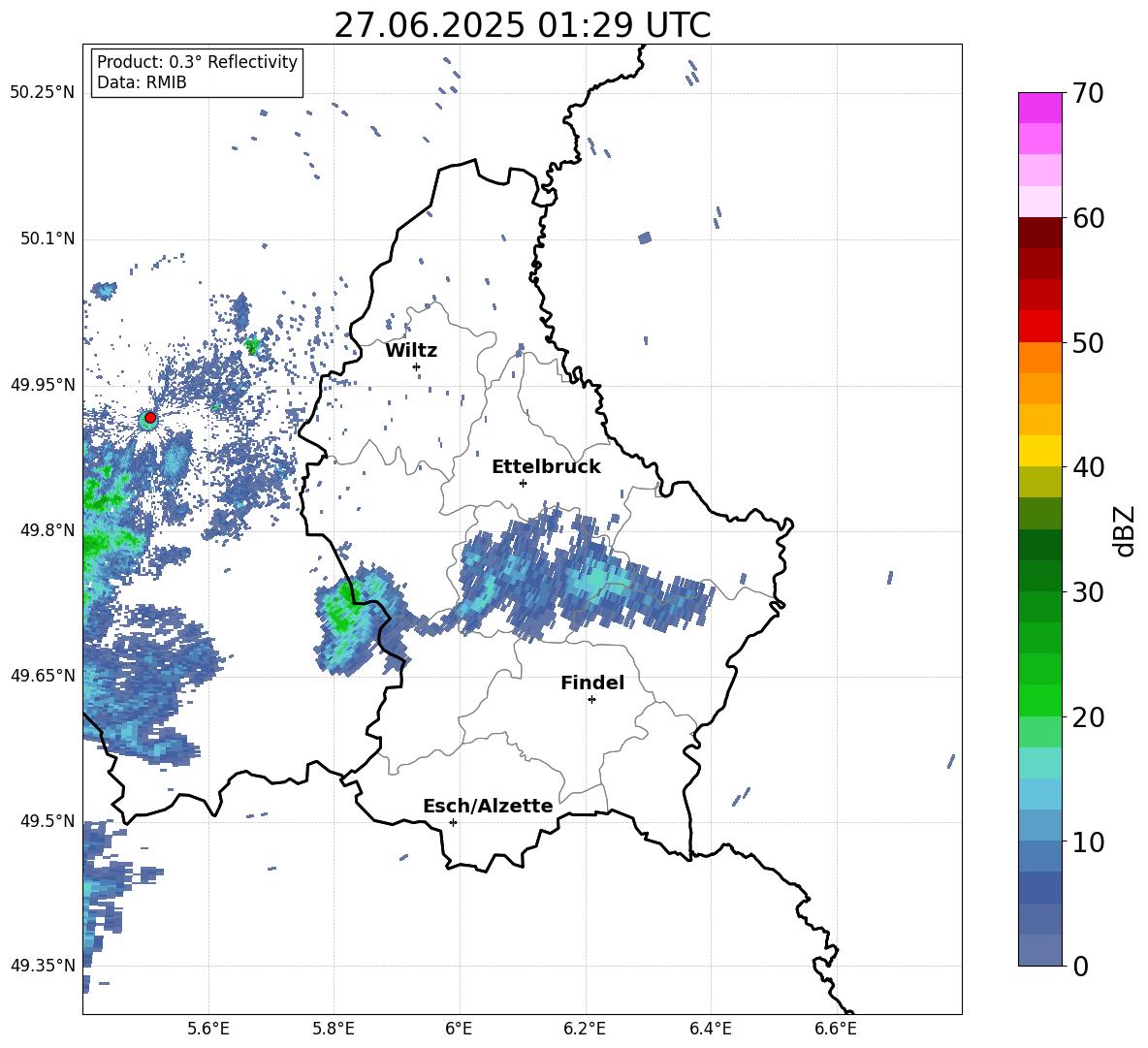The height and width of the screenshot is (1048, 1148).
Task: Click the green echo core on Luxembourg's western border
Action: (x=341, y=608)
